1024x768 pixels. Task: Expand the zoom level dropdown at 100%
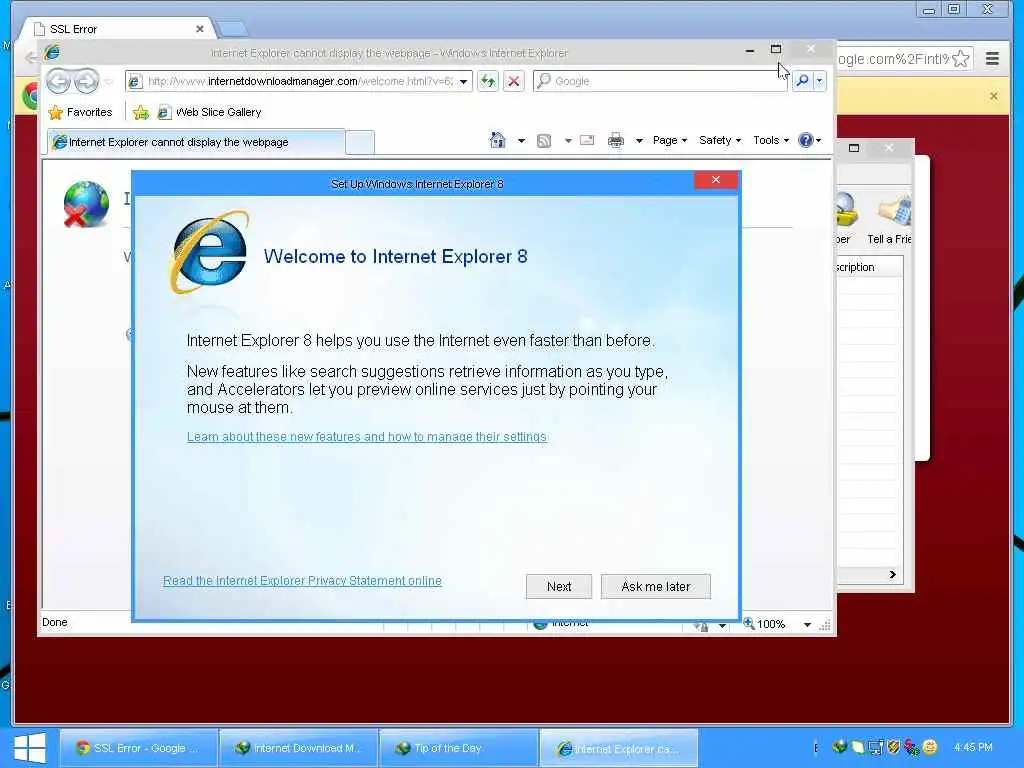(807, 624)
